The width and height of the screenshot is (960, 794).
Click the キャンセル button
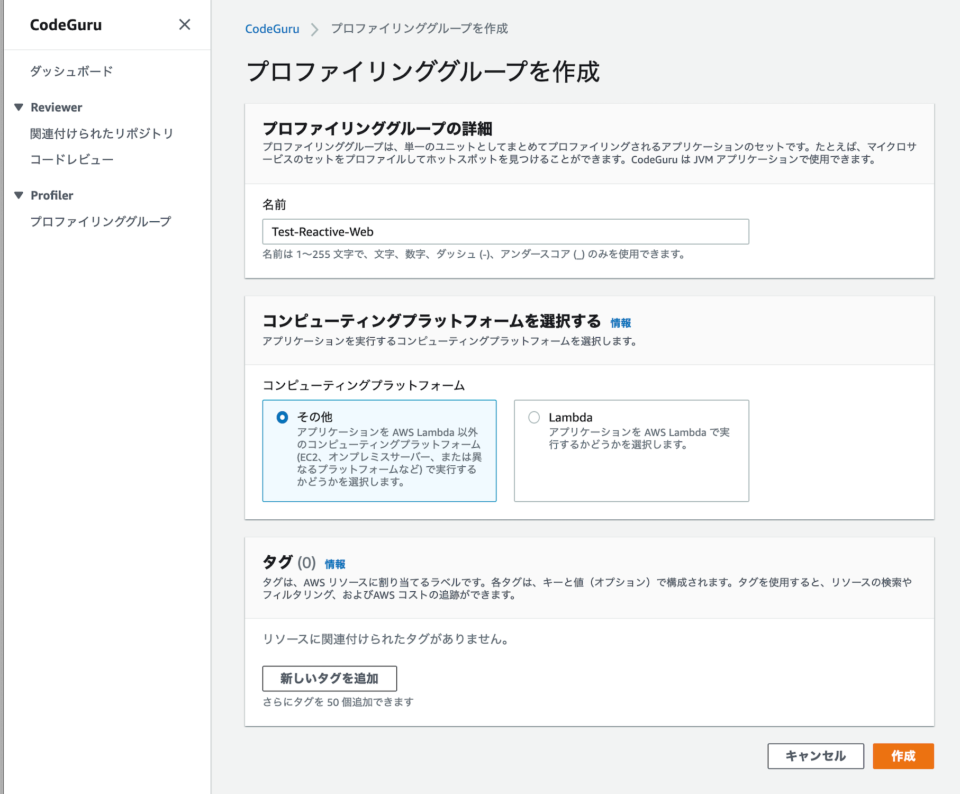815,756
